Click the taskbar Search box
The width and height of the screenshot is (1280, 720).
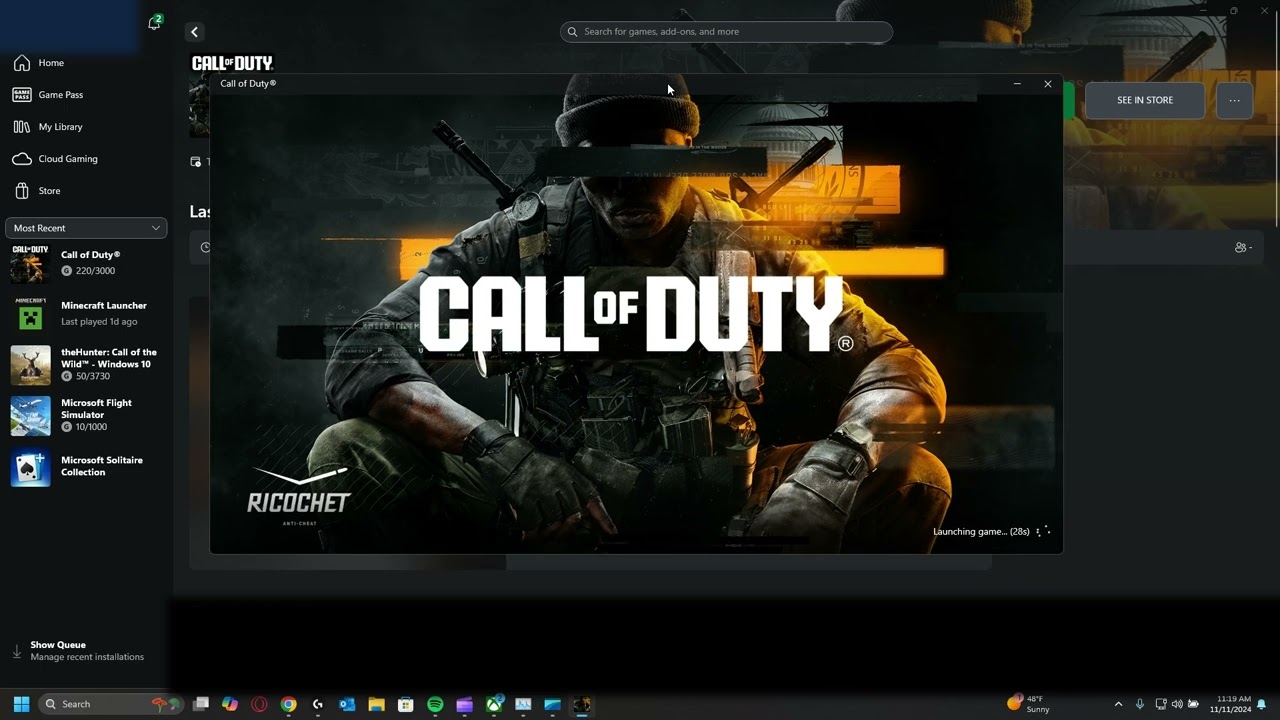(112, 704)
